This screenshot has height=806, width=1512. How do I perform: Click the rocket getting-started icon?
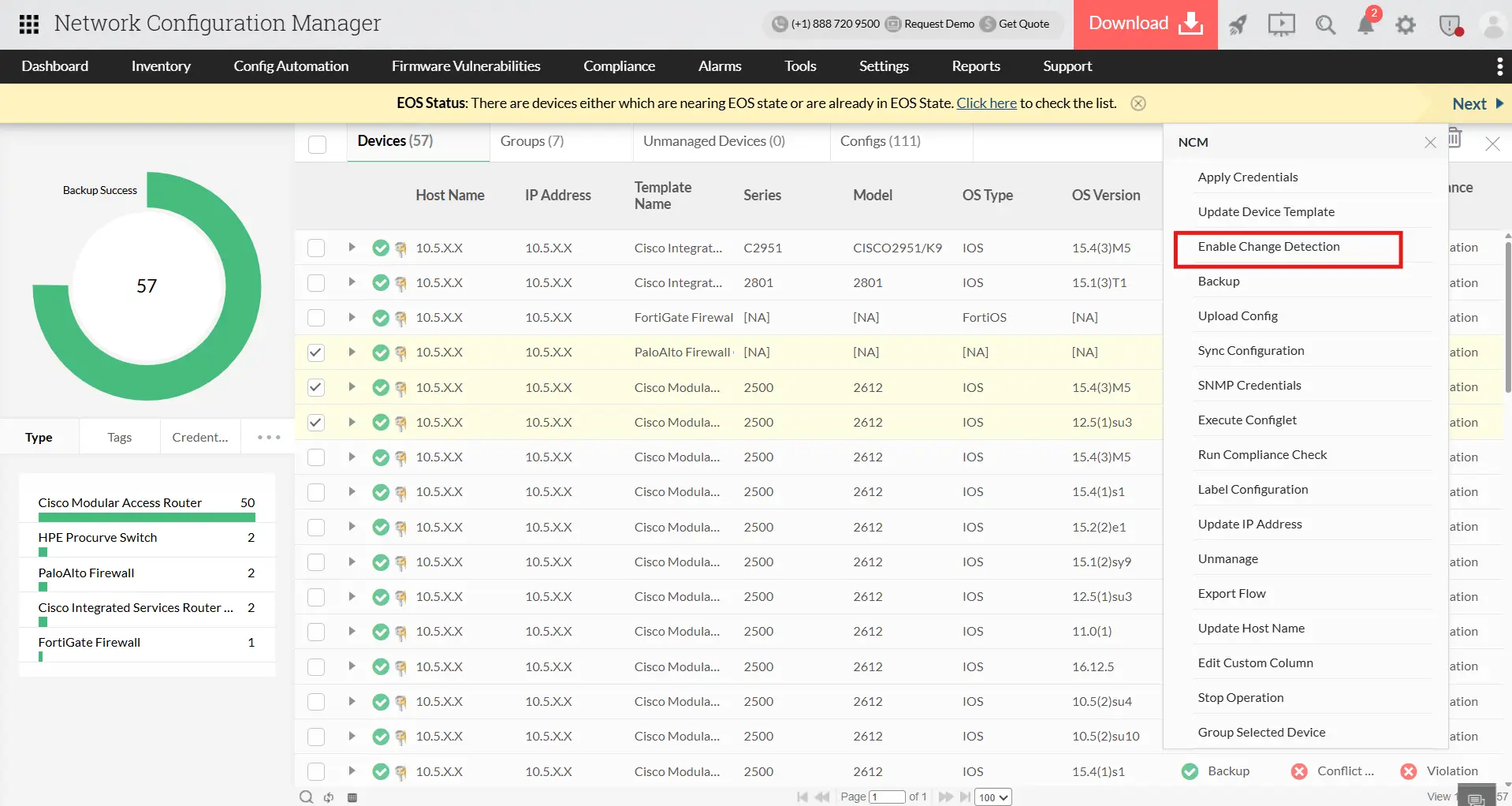[x=1237, y=24]
